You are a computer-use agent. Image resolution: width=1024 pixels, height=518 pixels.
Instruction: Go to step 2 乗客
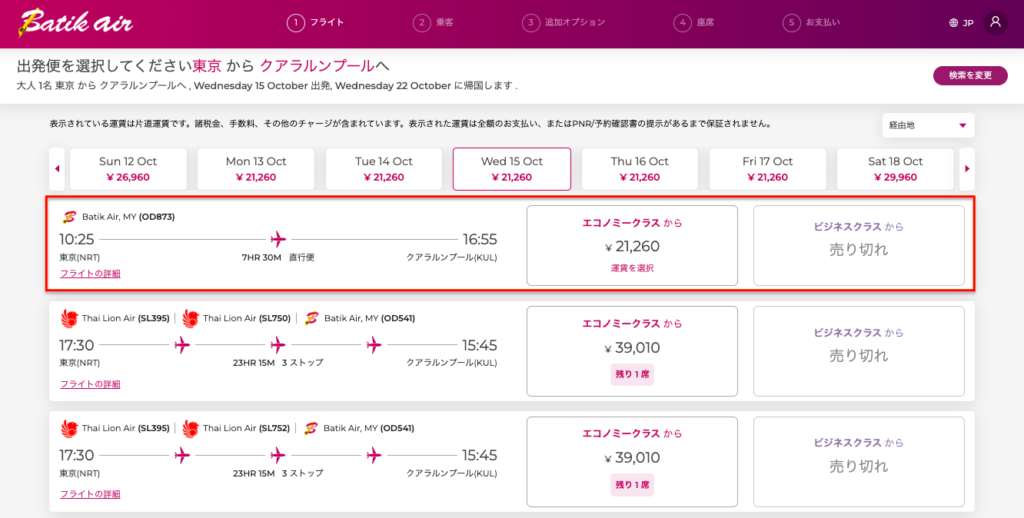point(434,23)
